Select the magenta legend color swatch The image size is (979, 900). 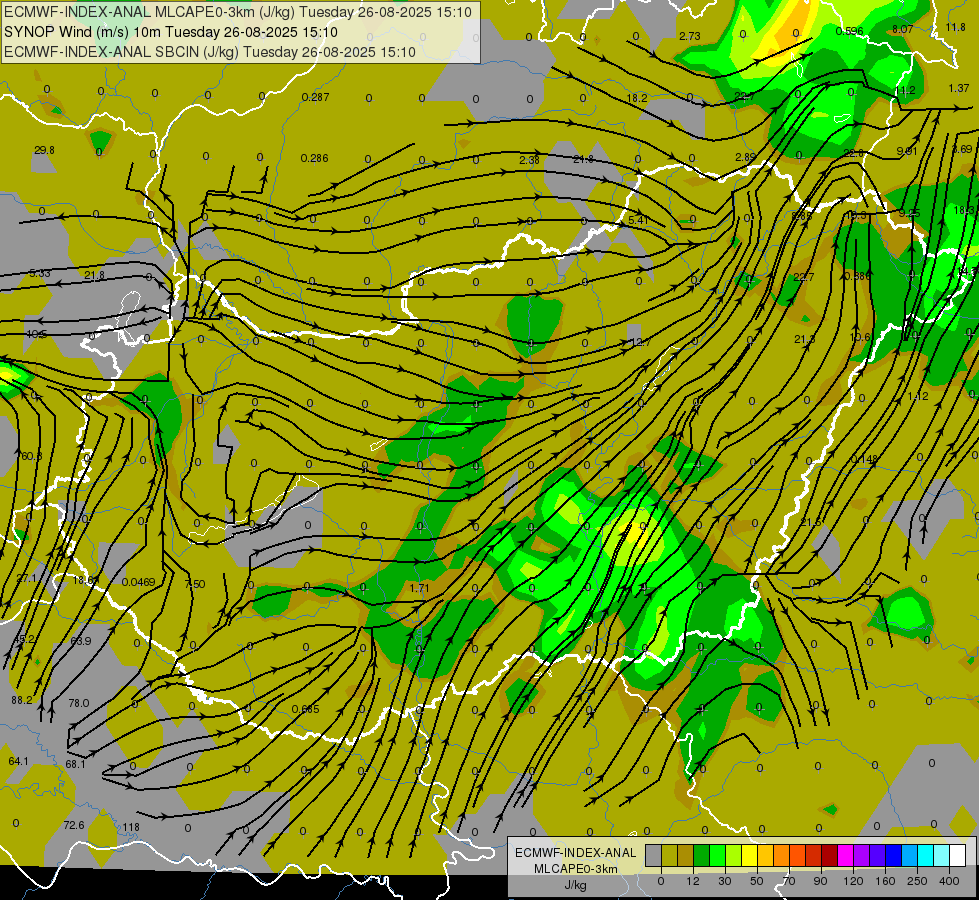(x=845, y=855)
